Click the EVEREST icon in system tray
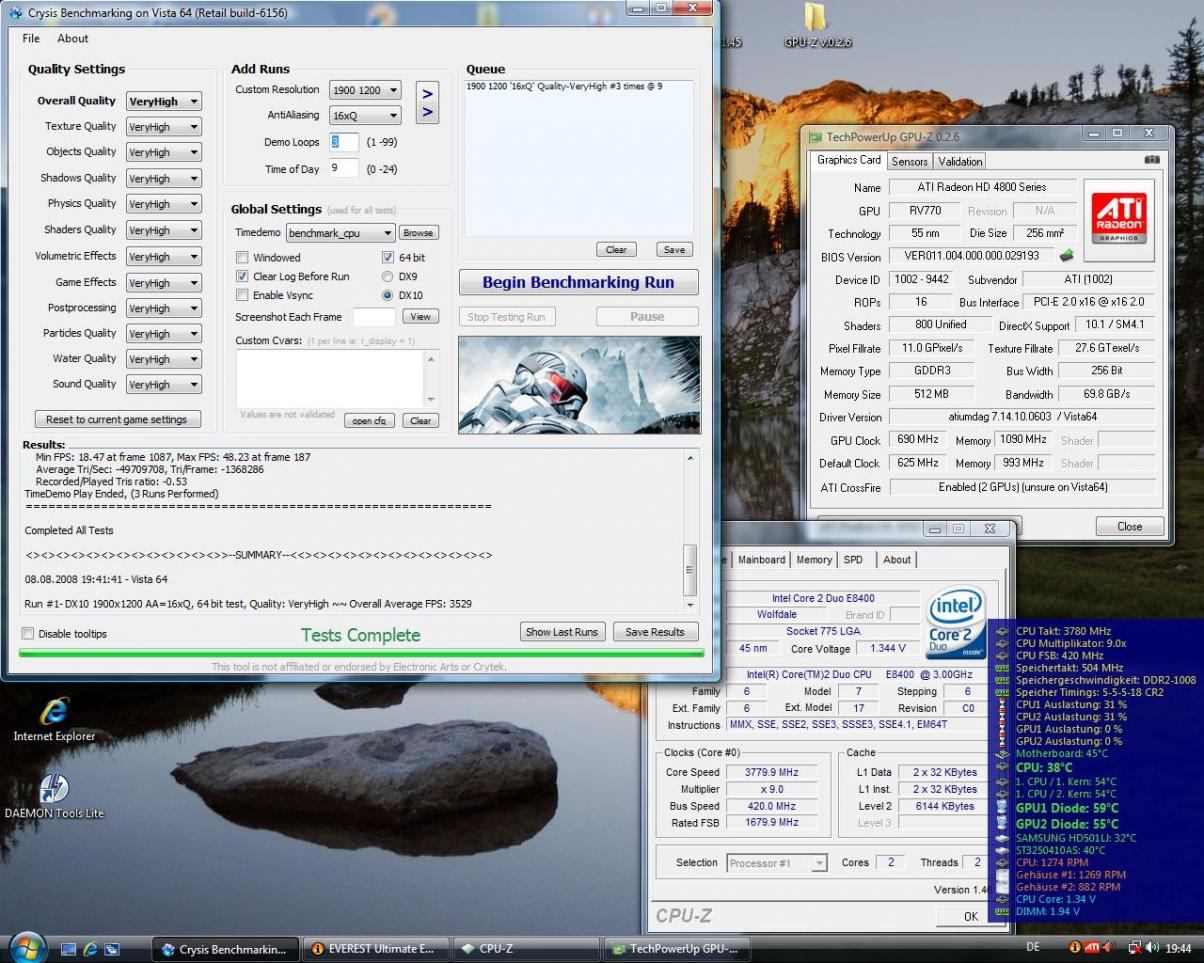Viewport: 1204px width, 963px height. (x=1075, y=948)
